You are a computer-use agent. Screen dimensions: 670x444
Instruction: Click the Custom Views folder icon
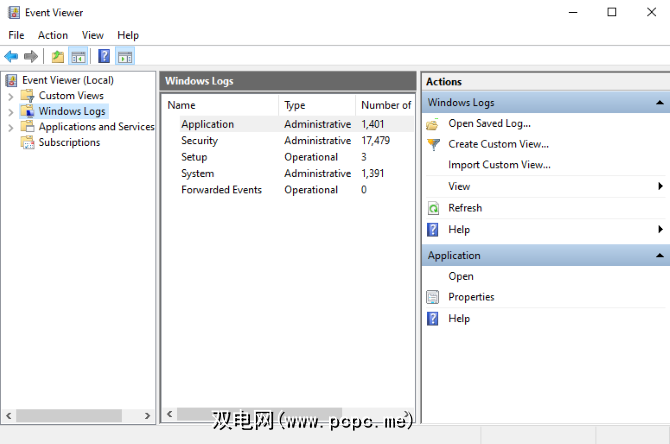pyautogui.click(x=27, y=95)
